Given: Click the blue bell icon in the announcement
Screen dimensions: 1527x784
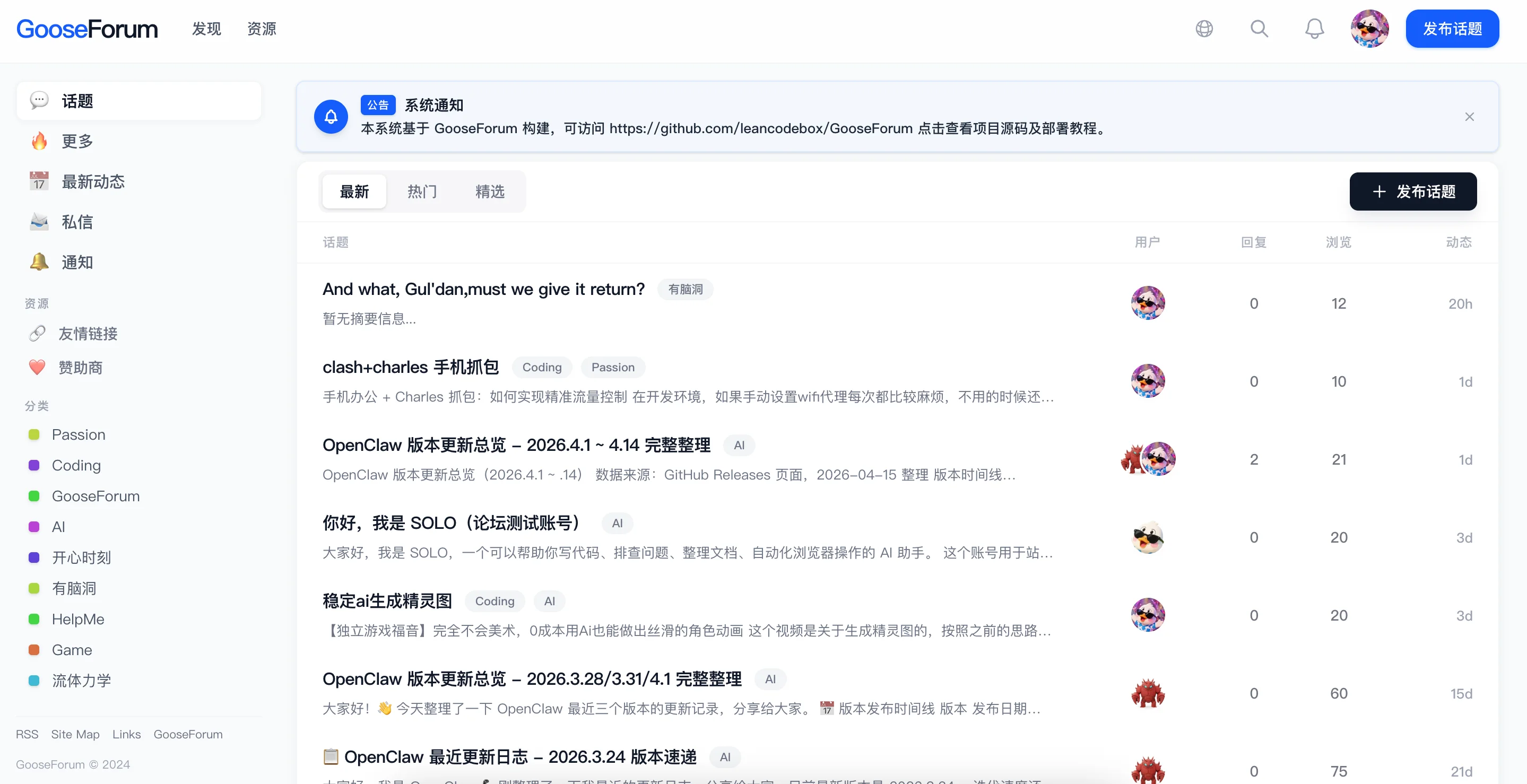Looking at the screenshot, I should pos(331,117).
